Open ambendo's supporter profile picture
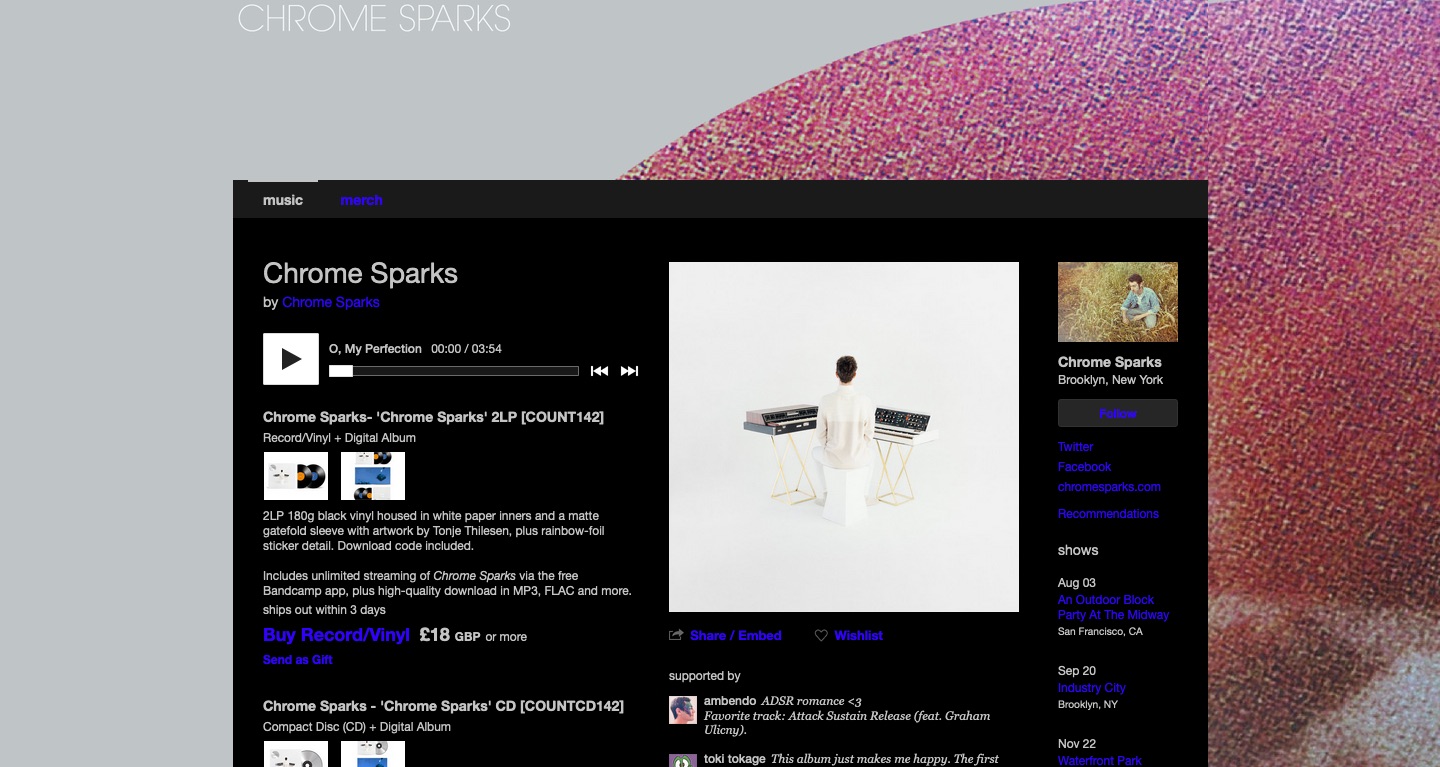Screen dimensions: 1440x767 [x=682, y=709]
